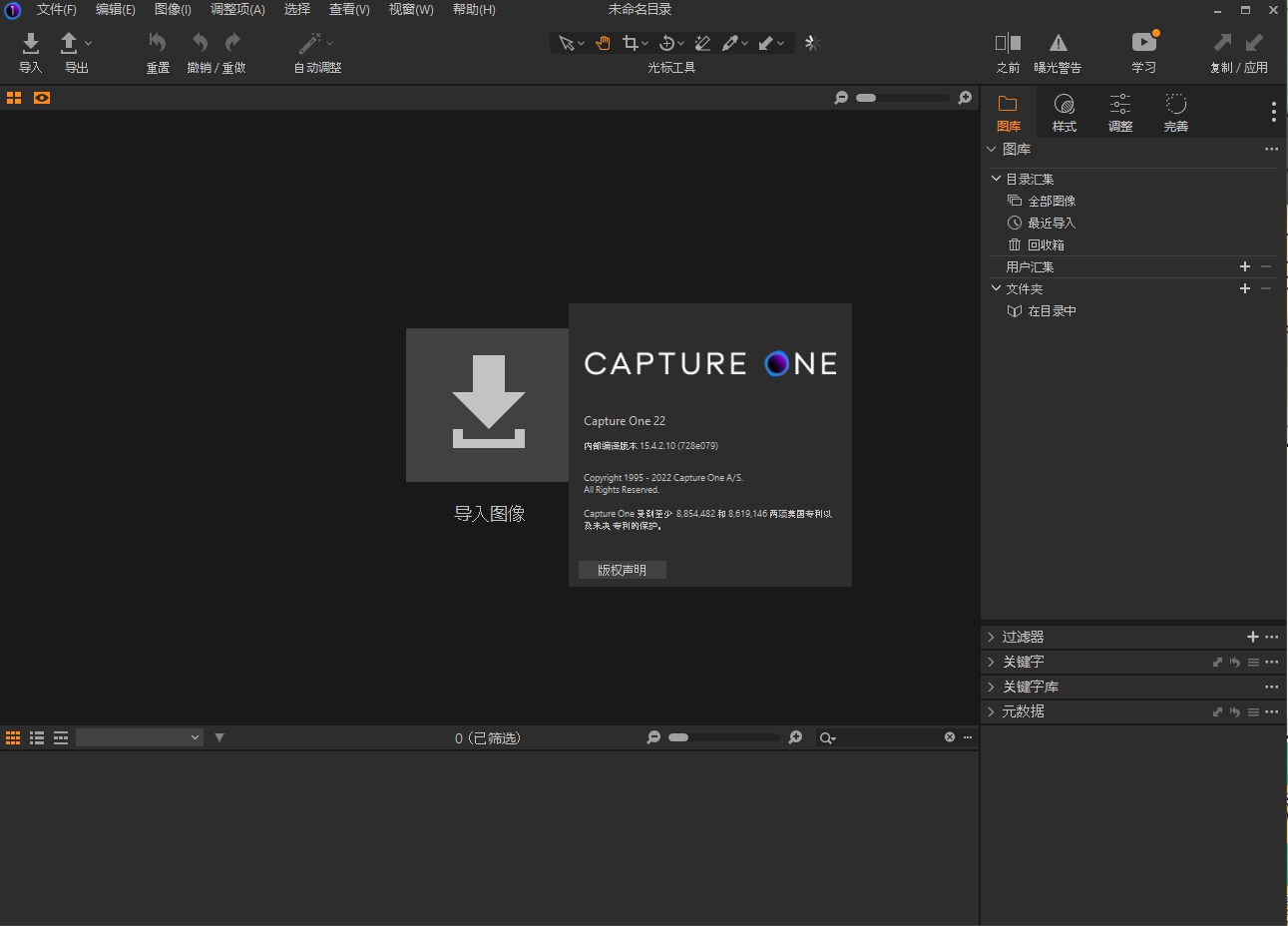The width and height of the screenshot is (1288, 926).
Task: Click the 版权声明 button
Action: click(622, 570)
